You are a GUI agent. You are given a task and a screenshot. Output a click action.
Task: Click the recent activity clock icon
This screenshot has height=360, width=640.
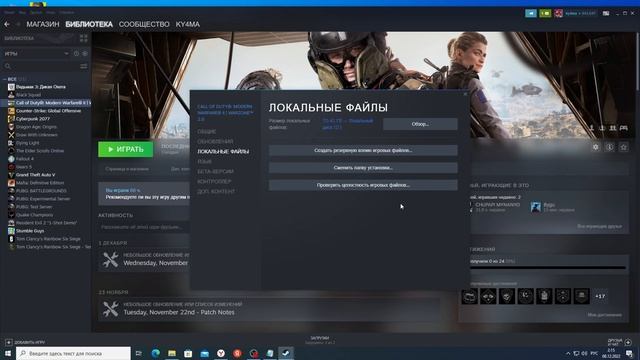point(76,53)
